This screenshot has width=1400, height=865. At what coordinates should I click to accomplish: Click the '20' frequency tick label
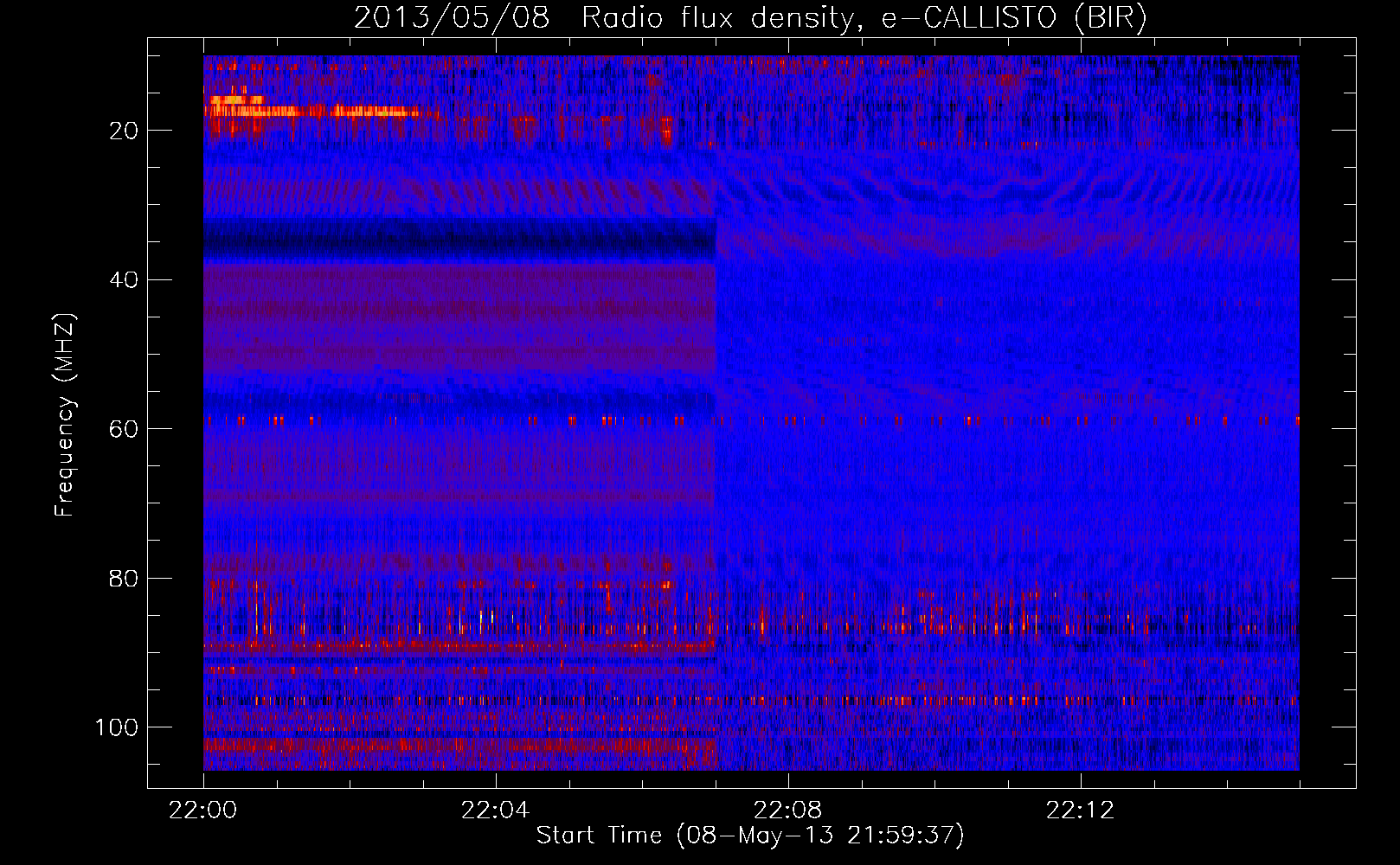[125, 131]
